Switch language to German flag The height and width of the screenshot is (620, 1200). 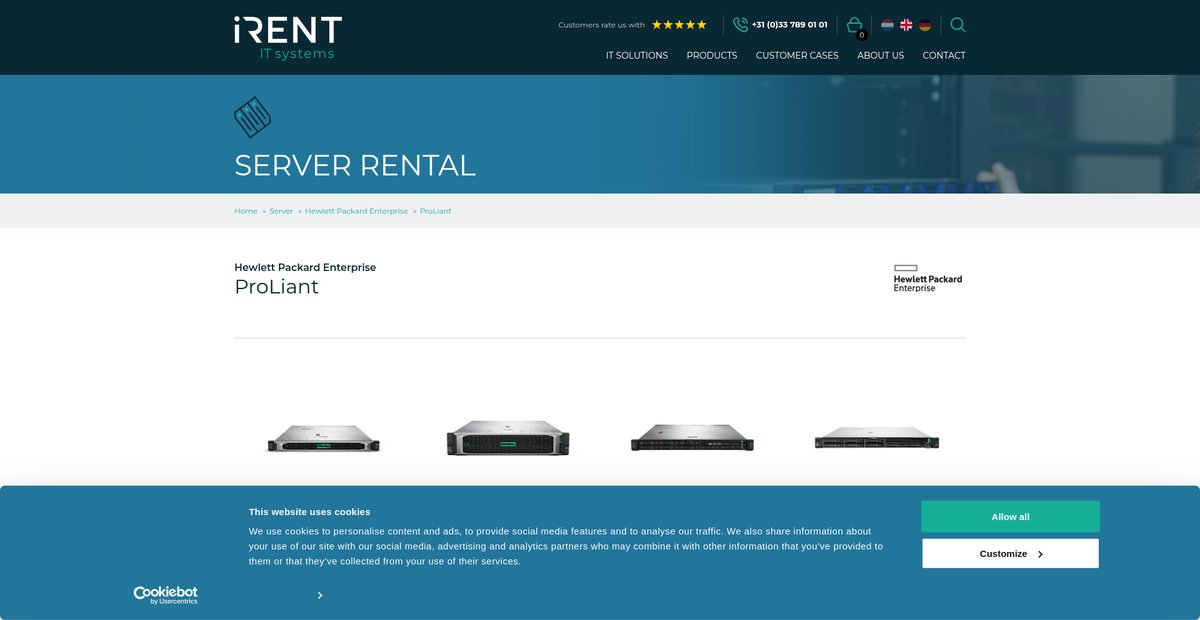coord(925,25)
